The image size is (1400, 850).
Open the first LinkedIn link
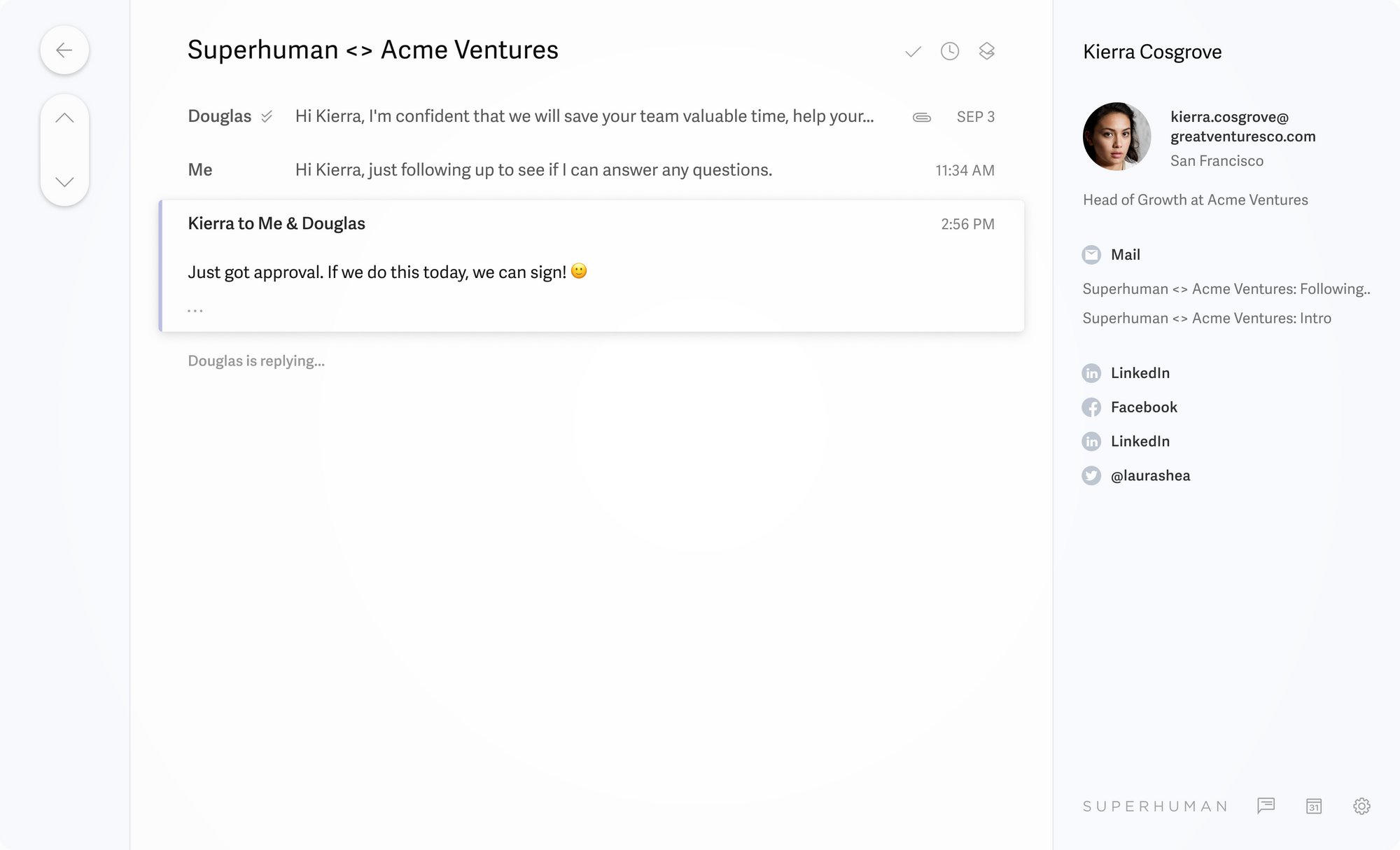pyautogui.click(x=1140, y=373)
